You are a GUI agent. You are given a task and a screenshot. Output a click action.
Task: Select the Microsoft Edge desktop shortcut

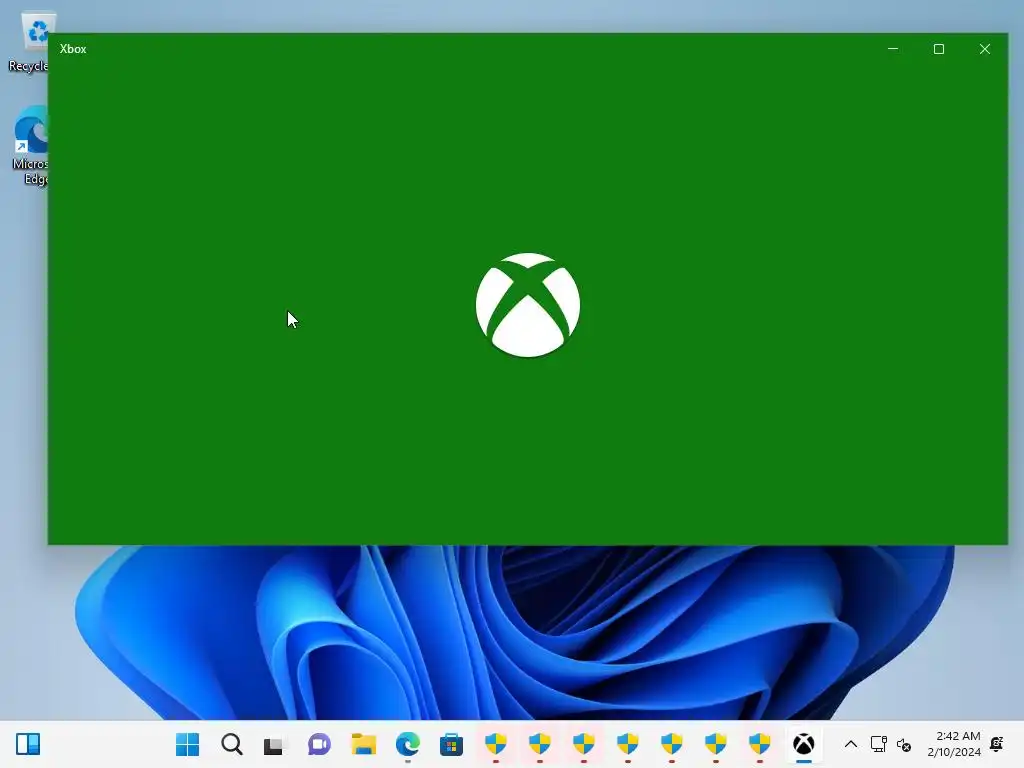coord(30,146)
